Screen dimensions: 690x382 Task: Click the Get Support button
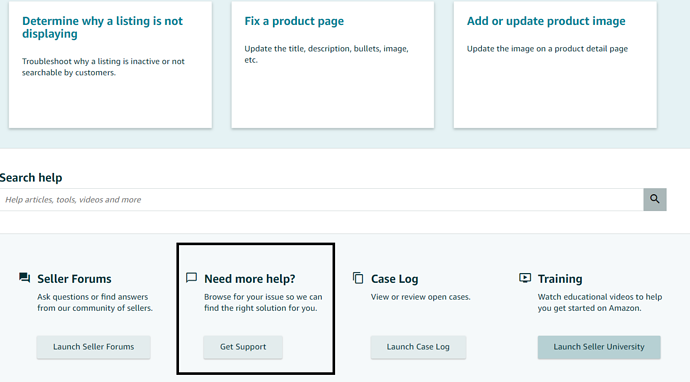(243, 347)
